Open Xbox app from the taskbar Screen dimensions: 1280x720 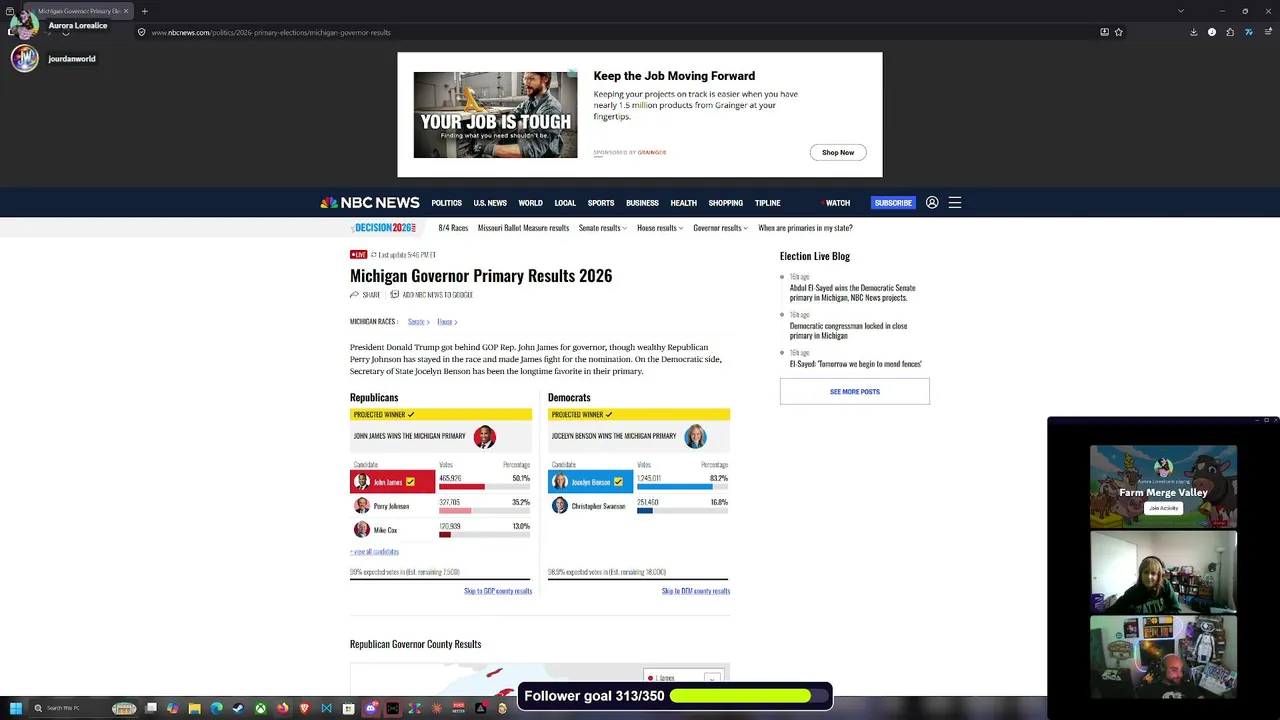pyautogui.click(x=260, y=708)
